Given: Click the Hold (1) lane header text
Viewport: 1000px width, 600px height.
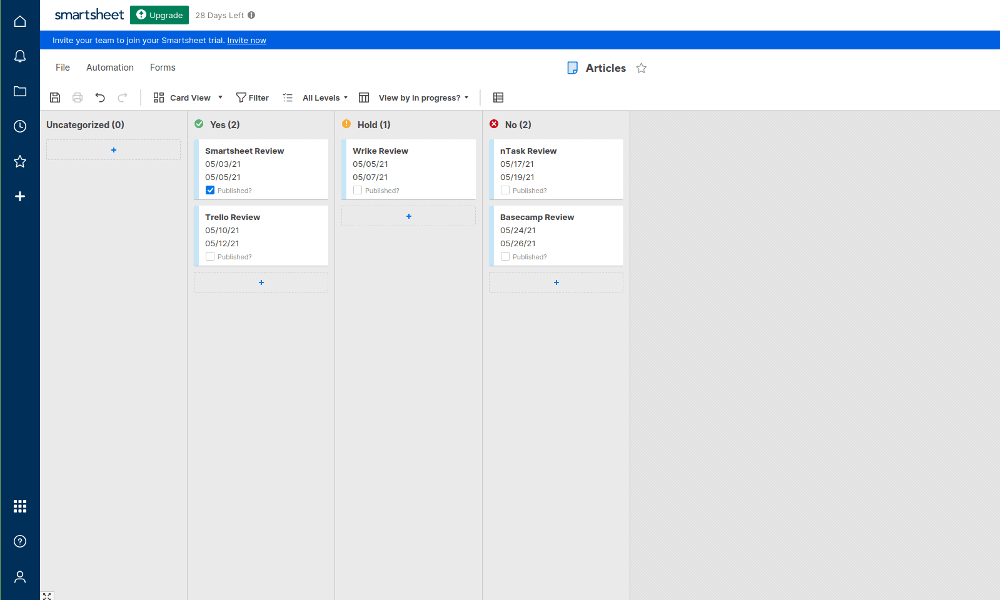Looking at the screenshot, I should click(x=374, y=125).
